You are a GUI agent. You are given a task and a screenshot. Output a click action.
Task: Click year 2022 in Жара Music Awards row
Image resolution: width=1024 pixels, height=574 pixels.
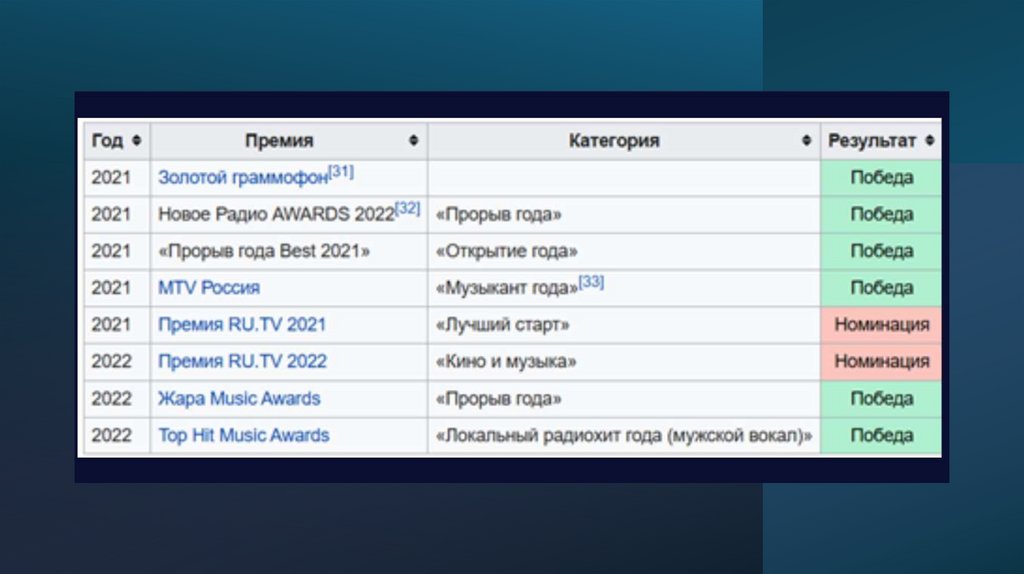pyautogui.click(x=111, y=398)
